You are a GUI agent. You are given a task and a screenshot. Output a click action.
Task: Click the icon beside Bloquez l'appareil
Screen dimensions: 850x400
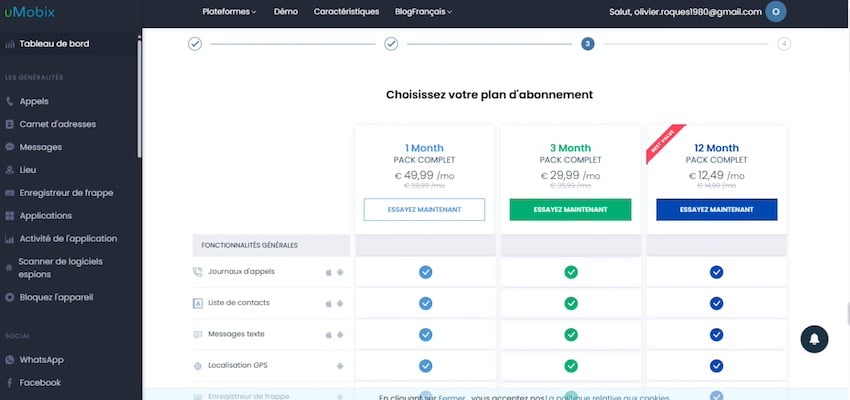click(9, 298)
